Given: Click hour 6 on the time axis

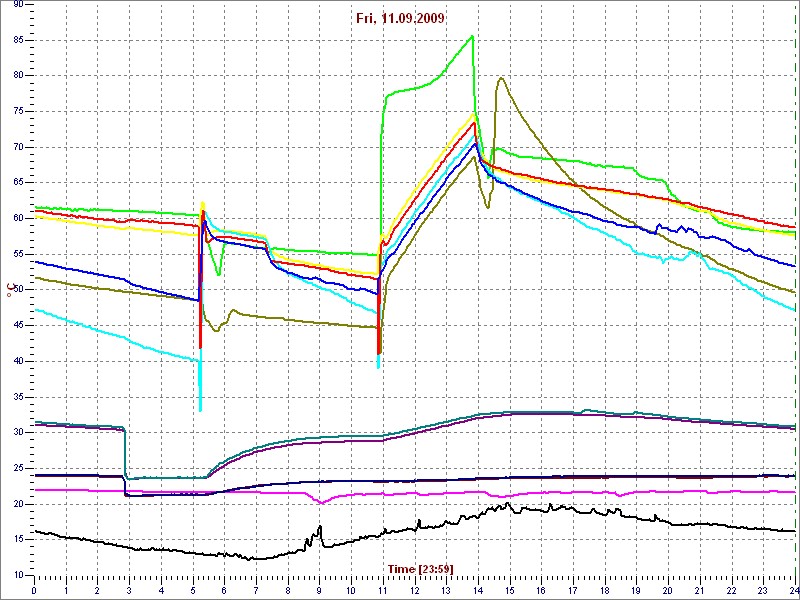Looking at the screenshot, I should click(224, 590).
